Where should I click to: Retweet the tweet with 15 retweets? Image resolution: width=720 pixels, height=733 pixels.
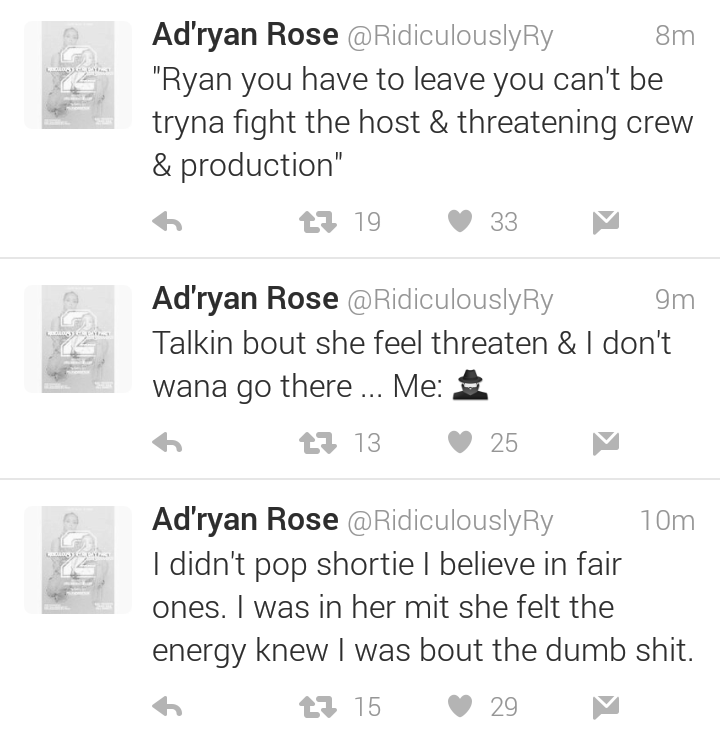[x=318, y=707]
